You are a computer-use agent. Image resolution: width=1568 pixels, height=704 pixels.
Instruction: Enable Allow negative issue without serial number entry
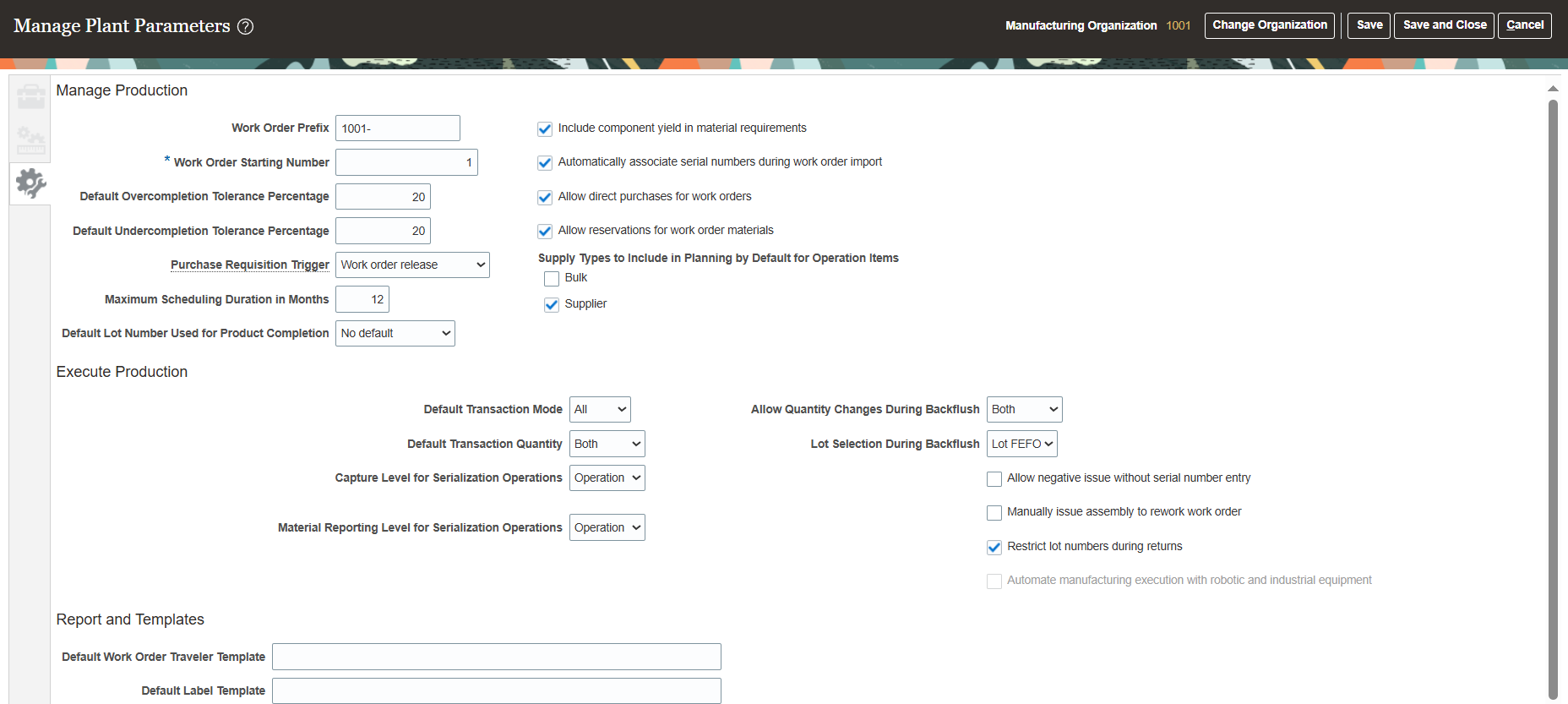[x=994, y=479]
